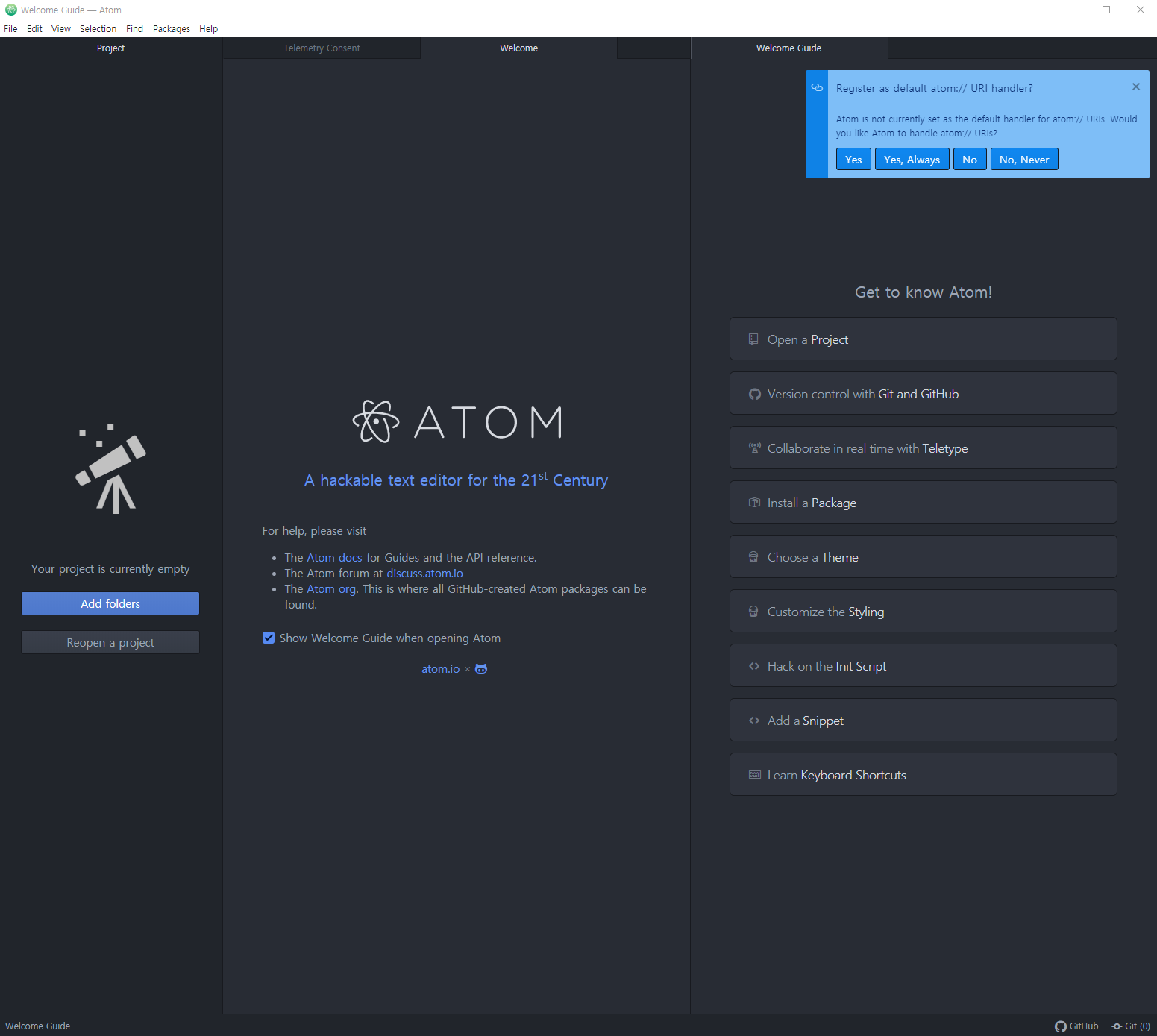The width and height of the screenshot is (1157, 1036).
Task: Open the Edit menu
Action: [x=34, y=29]
